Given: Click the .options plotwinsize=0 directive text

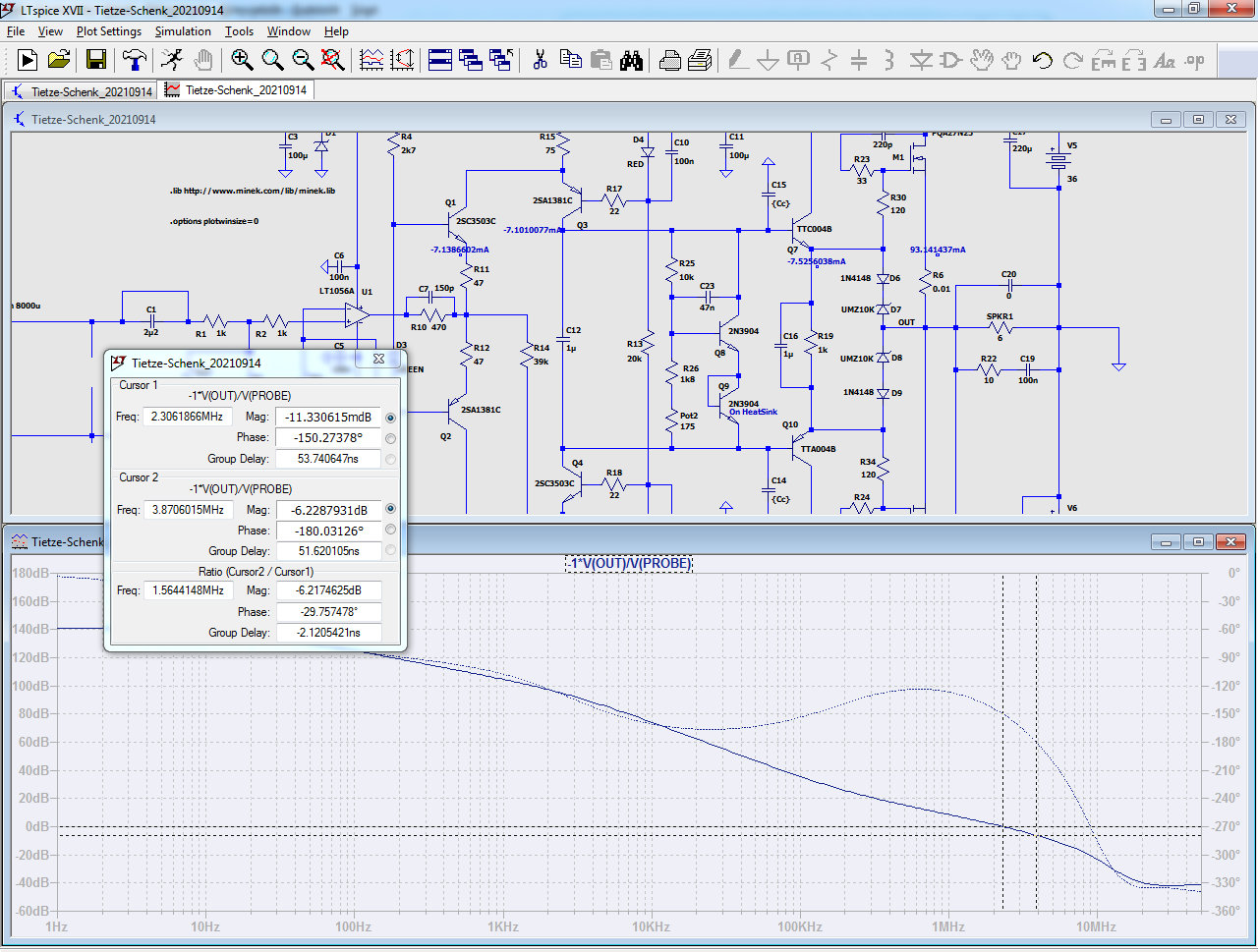Looking at the screenshot, I should point(214,221).
